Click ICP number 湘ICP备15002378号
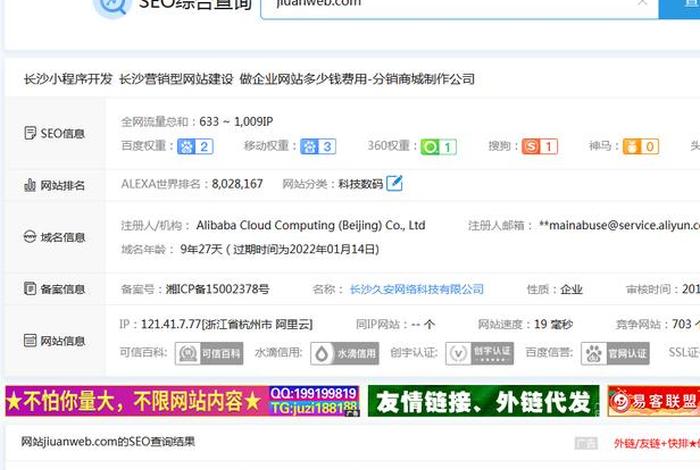Image resolution: width=700 pixels, height=470 pixels. click(x=217, y=289)
